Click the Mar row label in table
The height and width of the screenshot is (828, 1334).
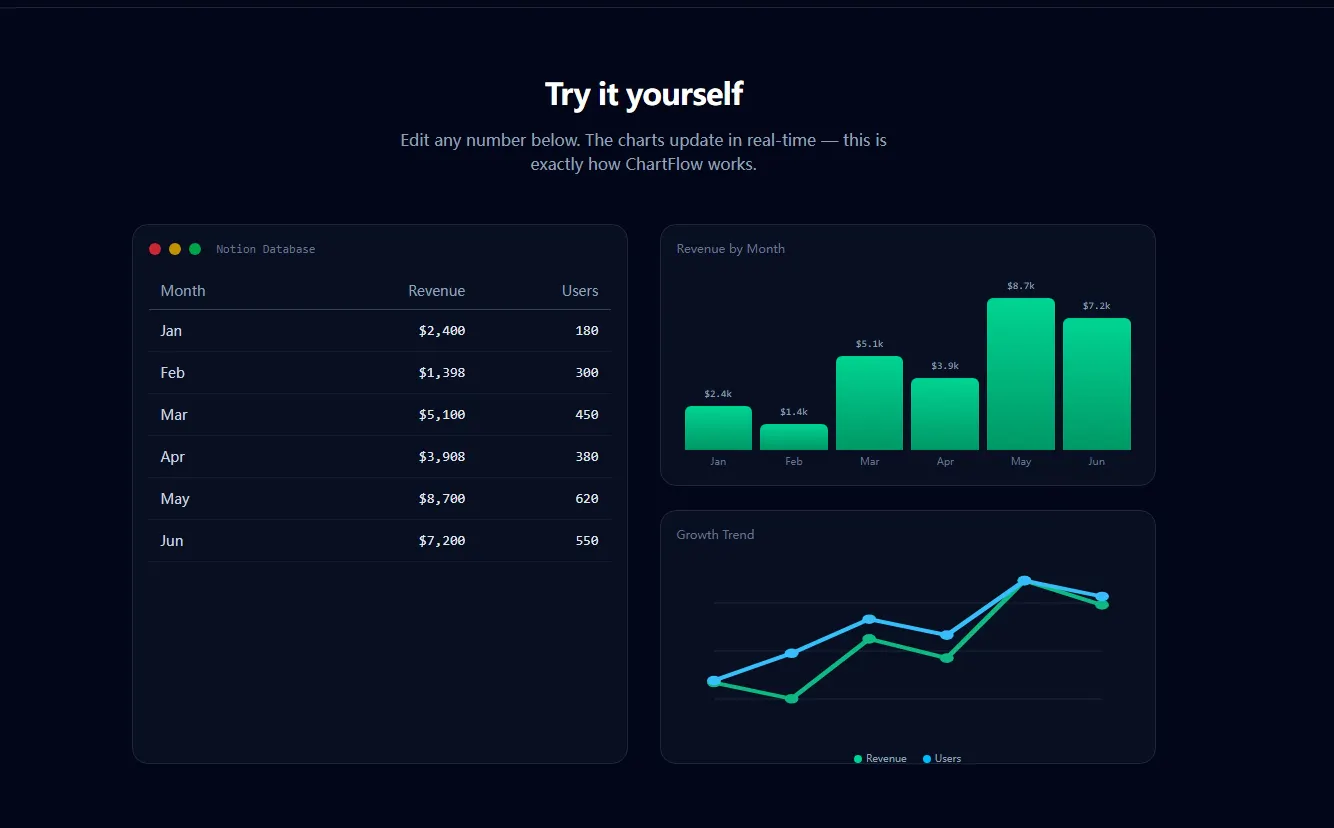pos(174,415)
